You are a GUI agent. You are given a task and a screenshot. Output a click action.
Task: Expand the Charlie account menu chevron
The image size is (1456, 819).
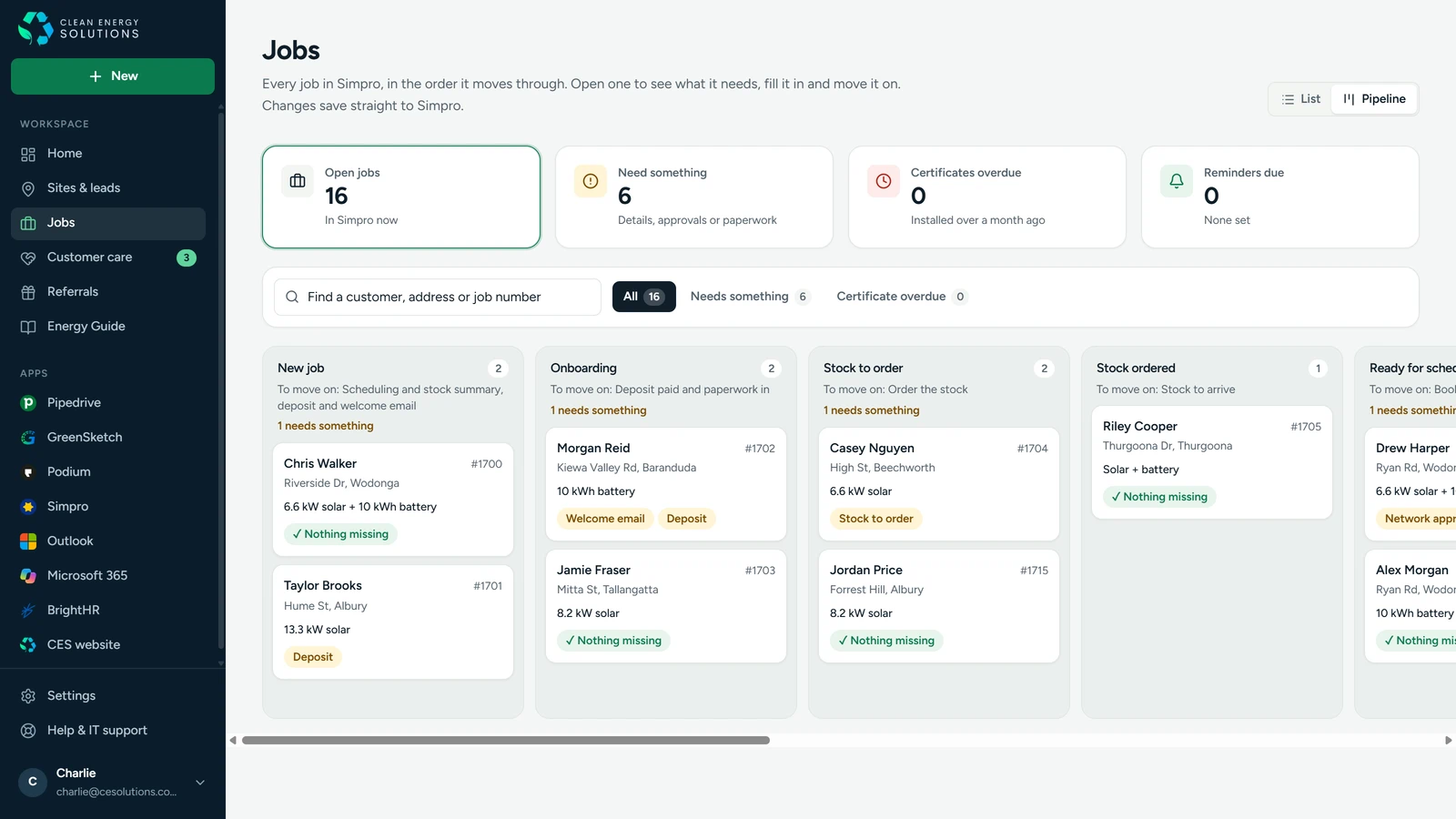[x=200, y=783]
